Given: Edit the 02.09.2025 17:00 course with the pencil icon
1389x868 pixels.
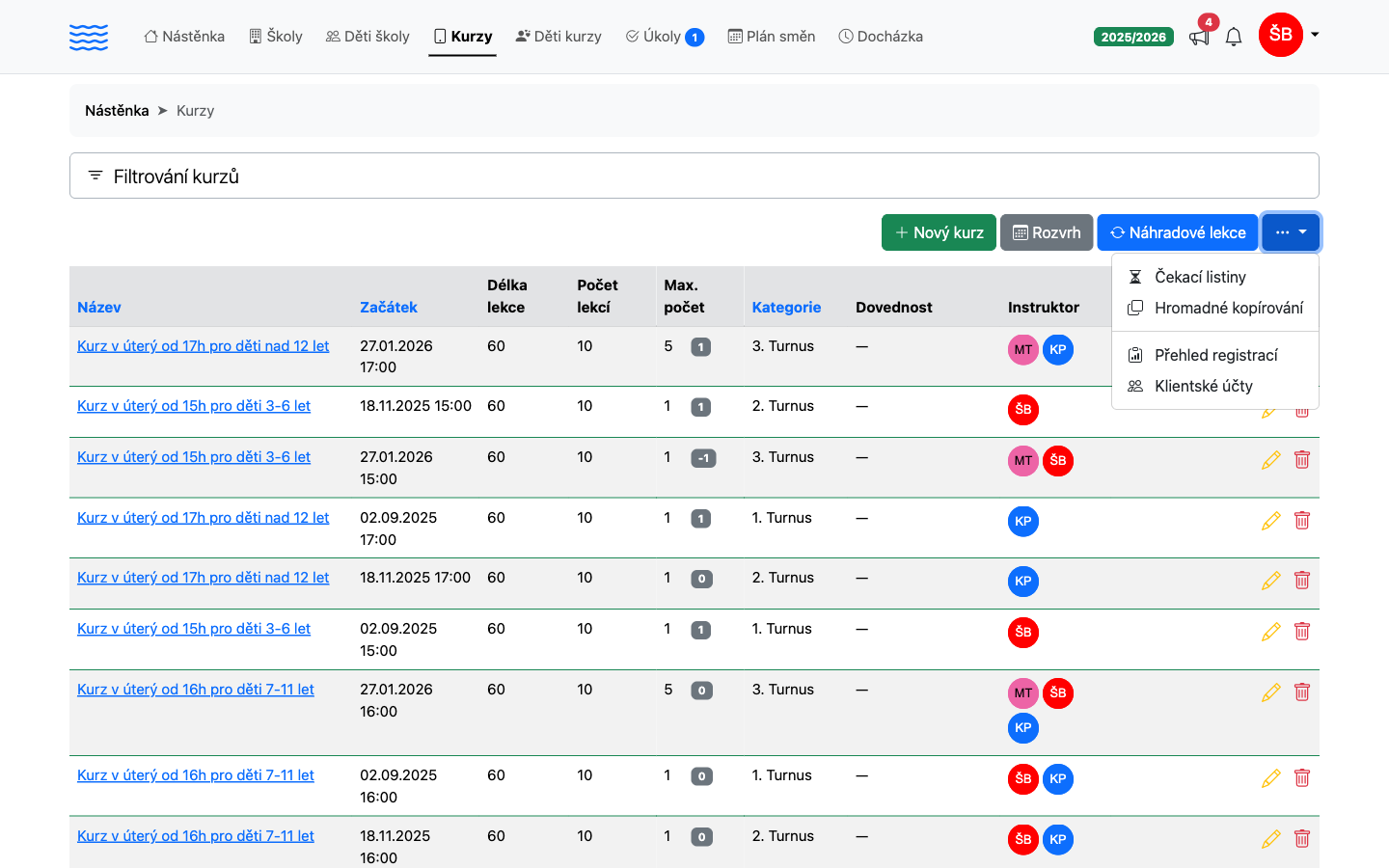Looking at the screenshot, I should coord(1271,521).
